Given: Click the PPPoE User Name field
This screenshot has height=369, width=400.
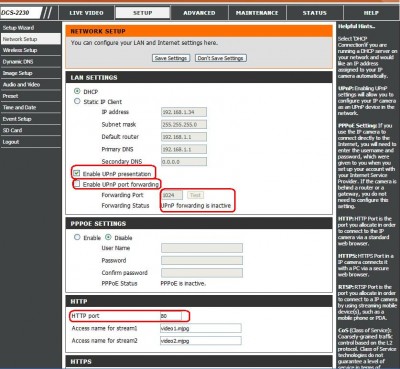Looking at the screenshot, I should click(202, 248).
